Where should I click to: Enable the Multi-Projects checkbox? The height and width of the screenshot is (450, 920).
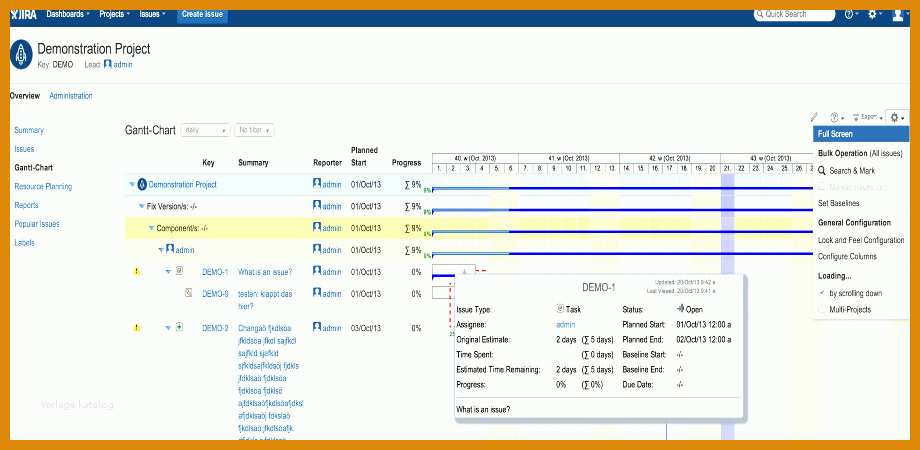(822, 309)
